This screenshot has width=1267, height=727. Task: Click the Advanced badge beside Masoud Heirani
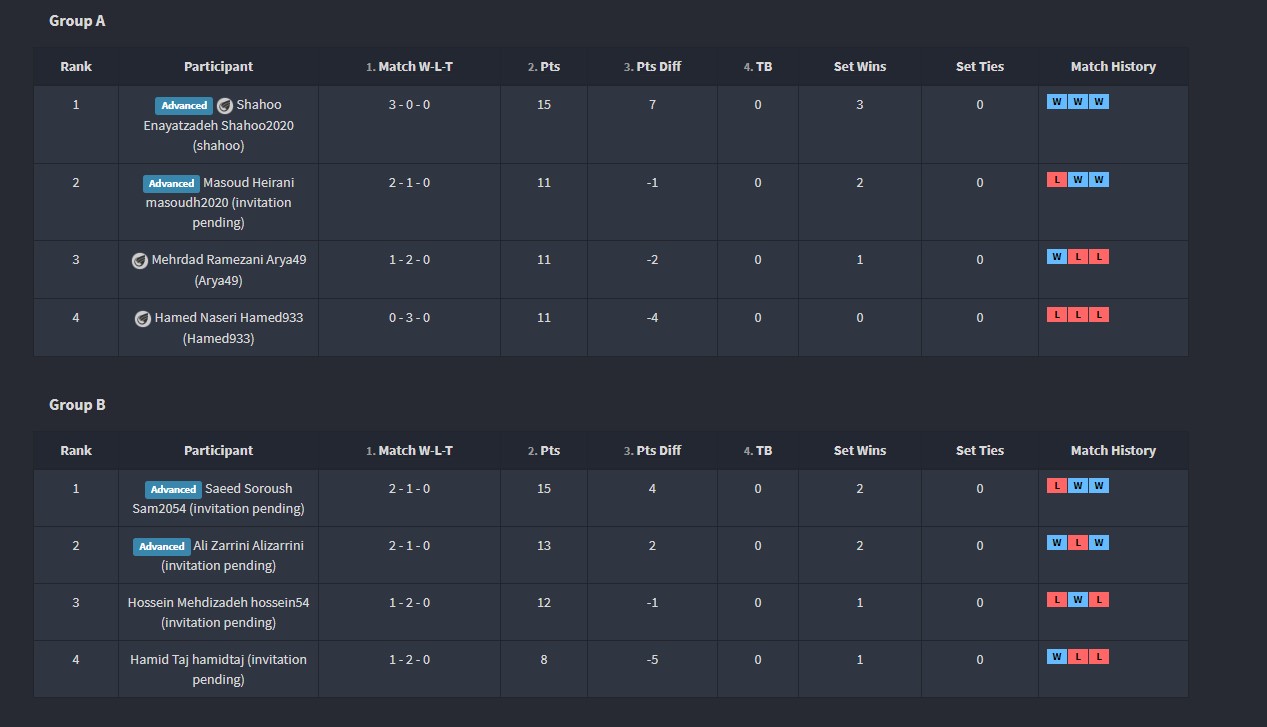click(171, 183)
